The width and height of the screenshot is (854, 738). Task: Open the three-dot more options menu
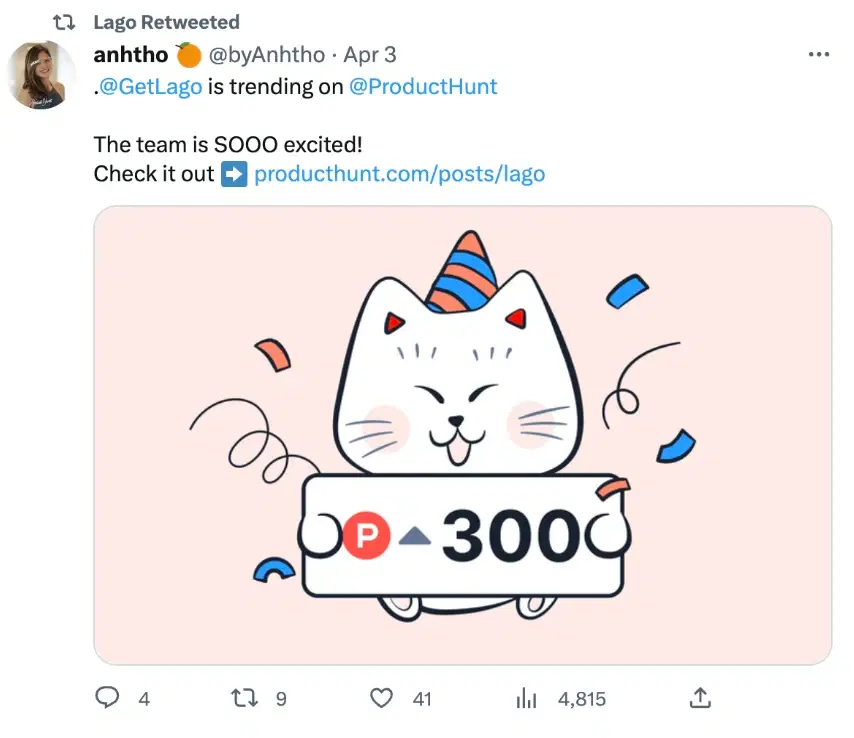point(818,55)
